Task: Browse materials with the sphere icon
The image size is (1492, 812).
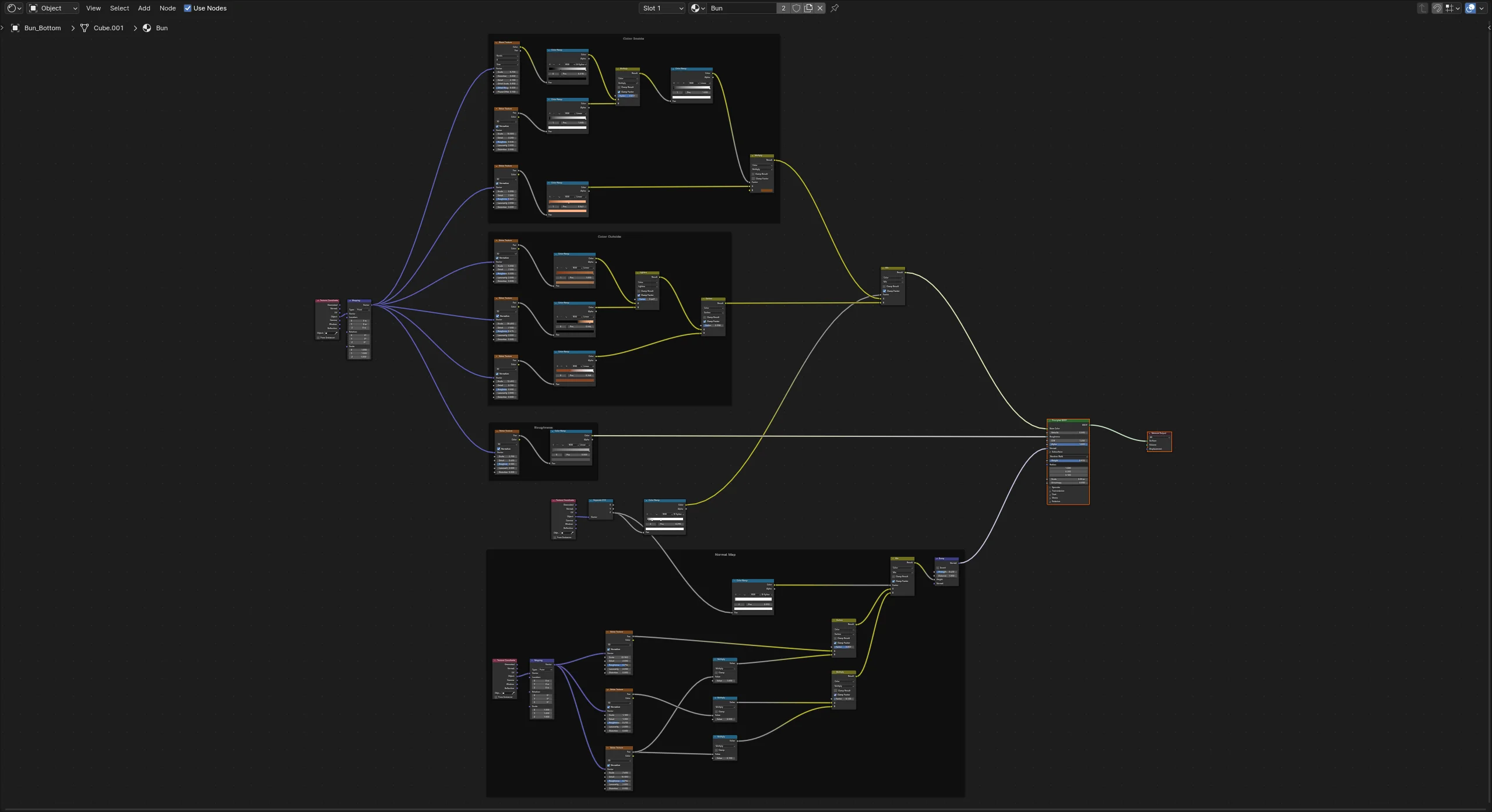Action: [698, 8]
